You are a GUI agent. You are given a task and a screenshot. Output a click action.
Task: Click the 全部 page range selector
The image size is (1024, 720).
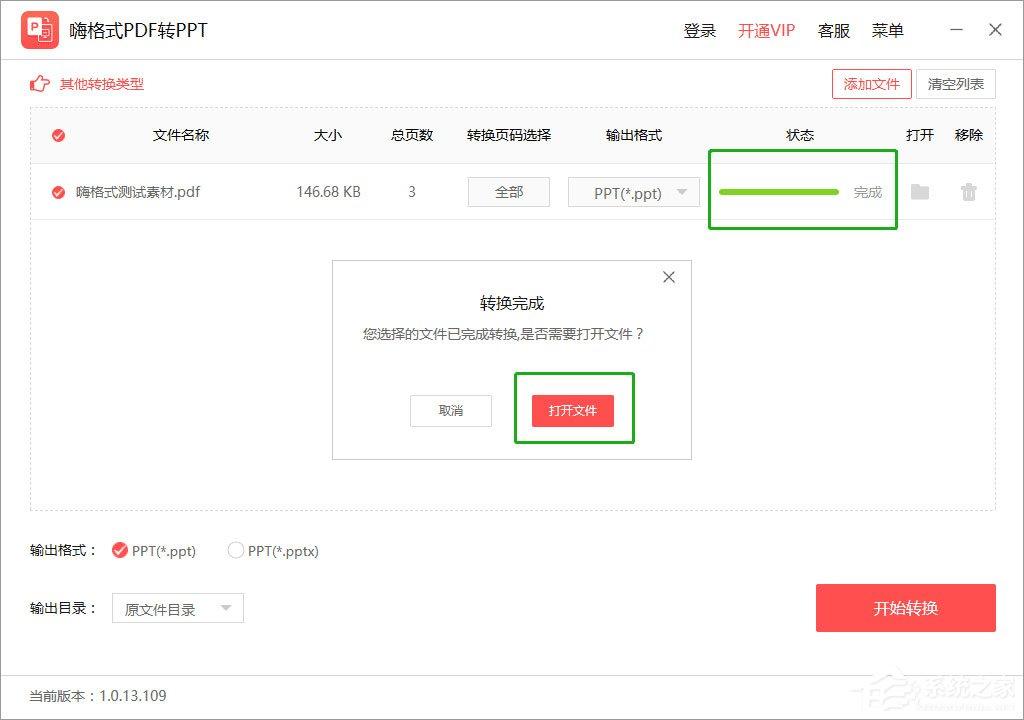point(508,192)
